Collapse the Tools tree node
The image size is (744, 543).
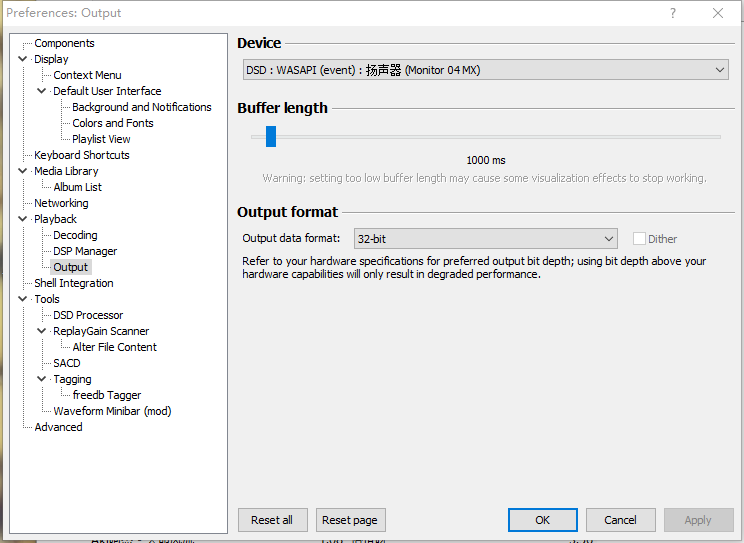tap(23, 299)
